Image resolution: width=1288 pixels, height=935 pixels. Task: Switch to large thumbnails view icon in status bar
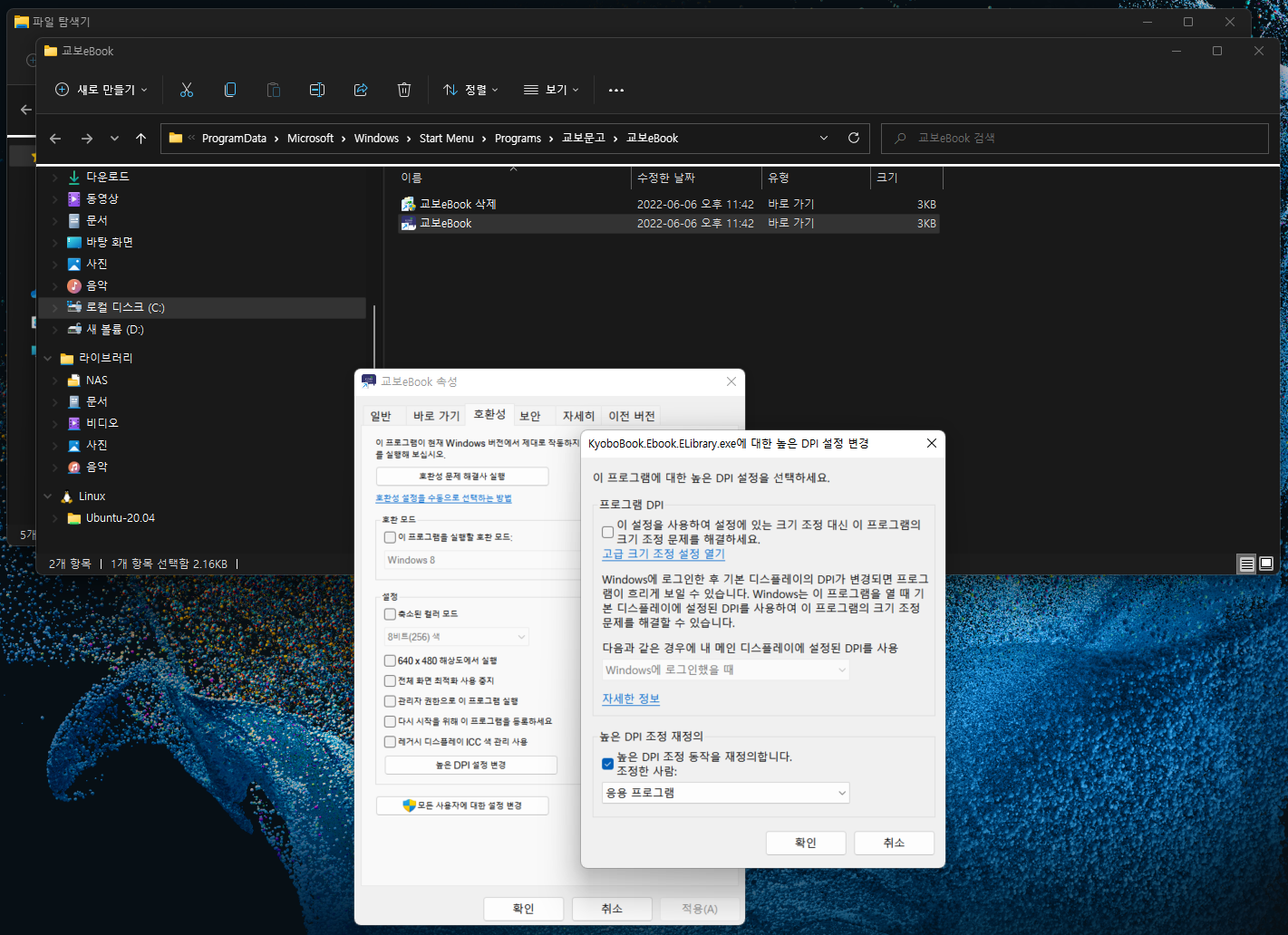click(x=1266, y=564)
